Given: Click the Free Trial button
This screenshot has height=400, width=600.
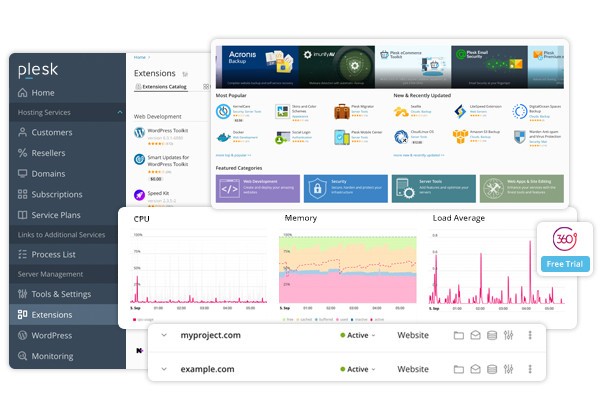Looking at the screenshot, I should click(562, 264).
